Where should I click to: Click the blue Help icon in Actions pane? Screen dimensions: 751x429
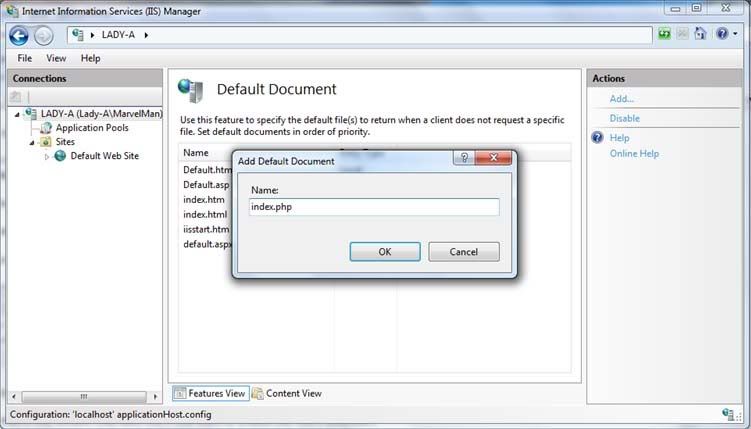tap(597, 138)
